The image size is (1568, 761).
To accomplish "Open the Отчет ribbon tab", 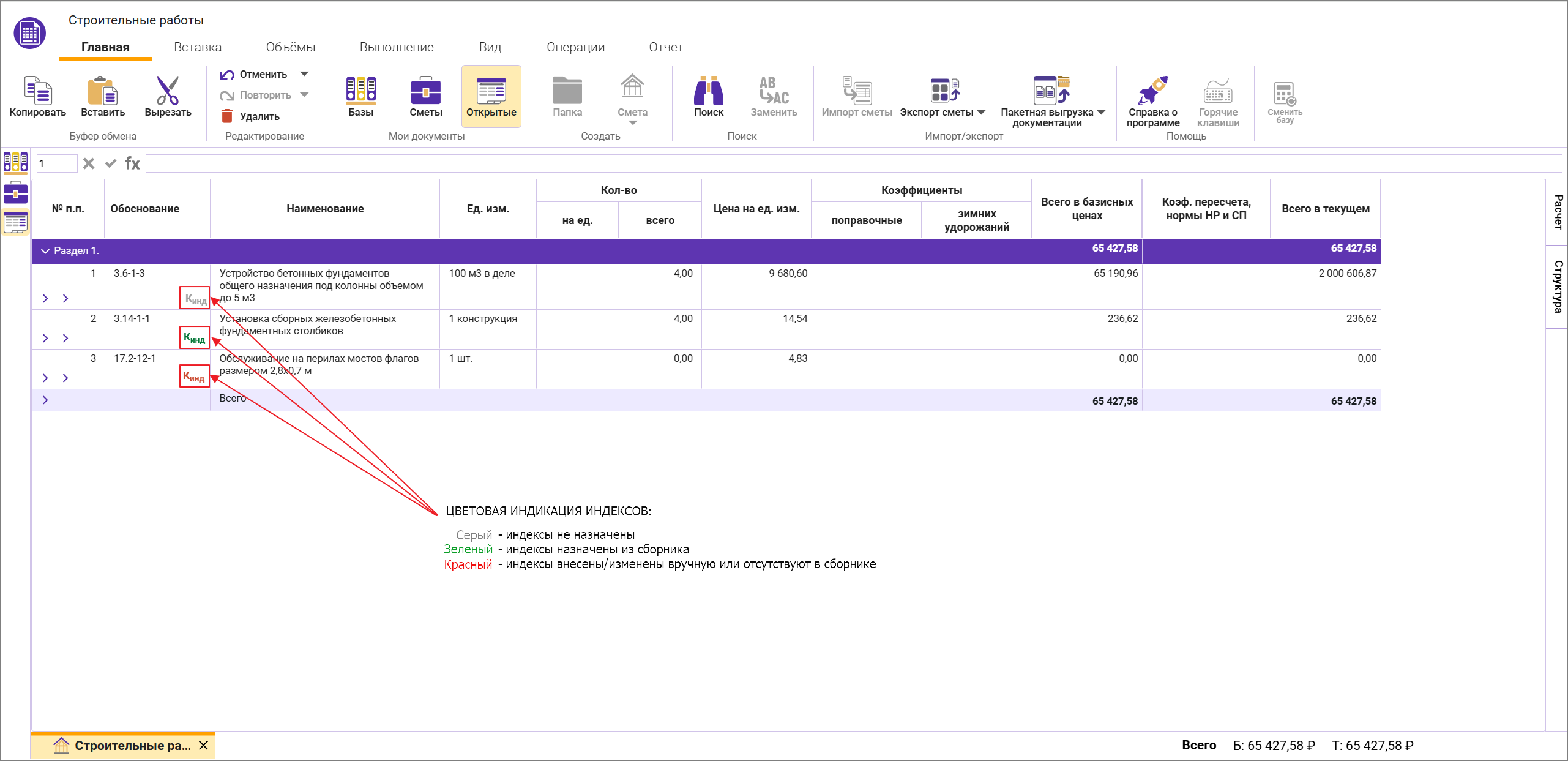I will pyautogui.click(x=665, y=47).
